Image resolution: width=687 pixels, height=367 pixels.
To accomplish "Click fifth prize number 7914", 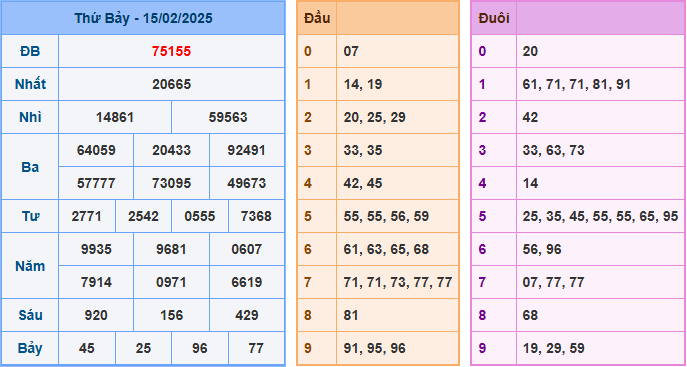I will 96,282.
